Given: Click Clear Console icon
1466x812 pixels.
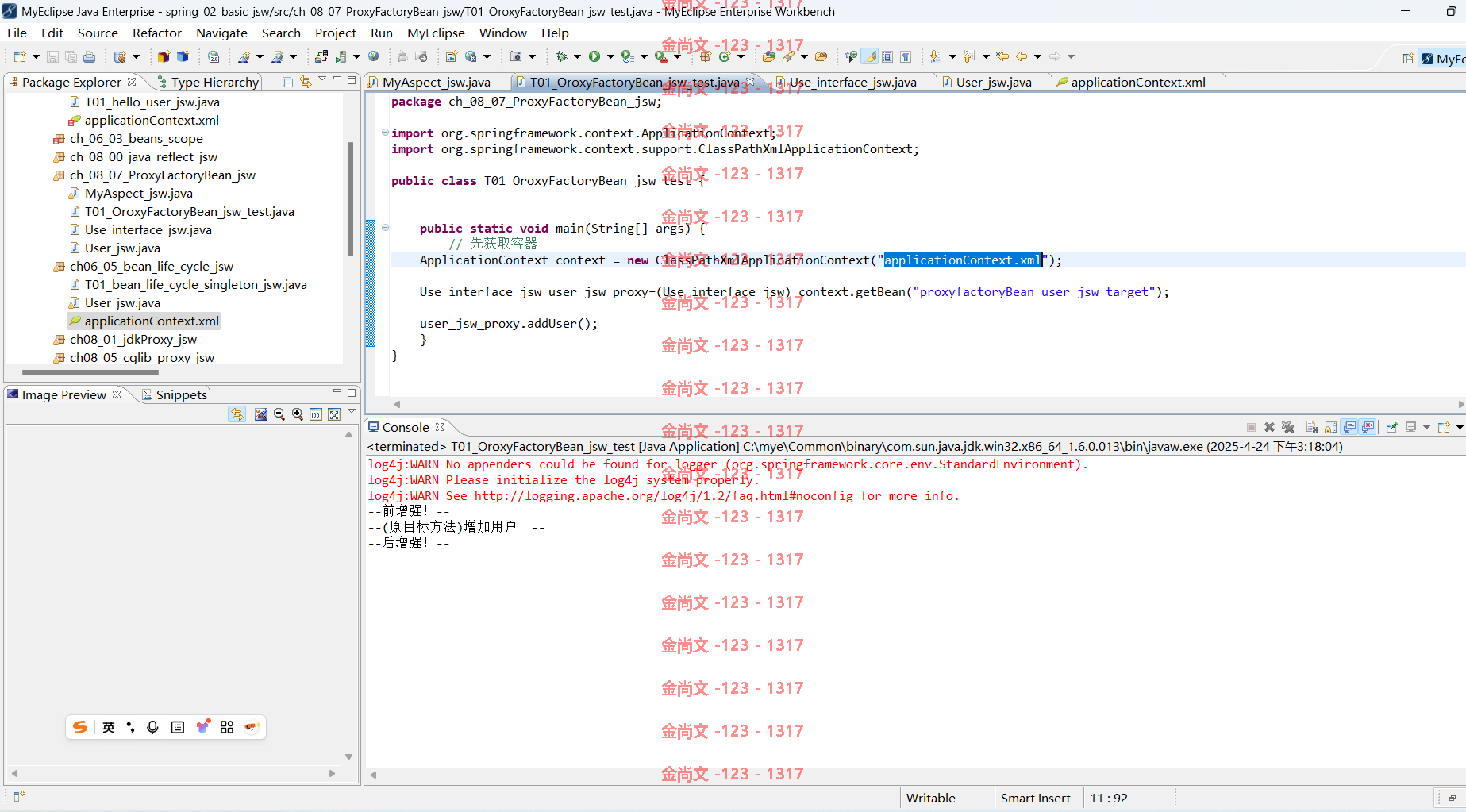Looking at the screenshot, I should click(x=1312, y=427).
